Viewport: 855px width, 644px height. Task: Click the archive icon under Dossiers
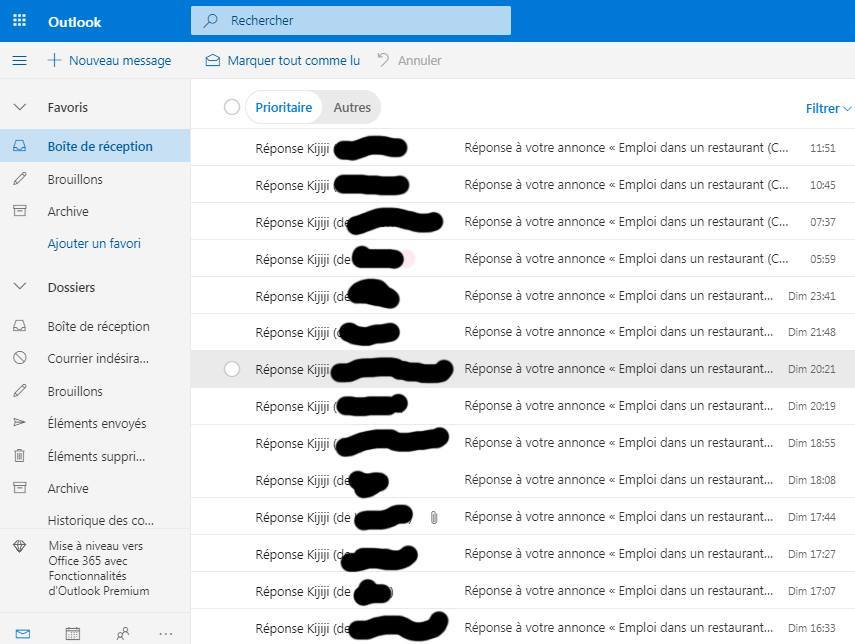[20, 487]
